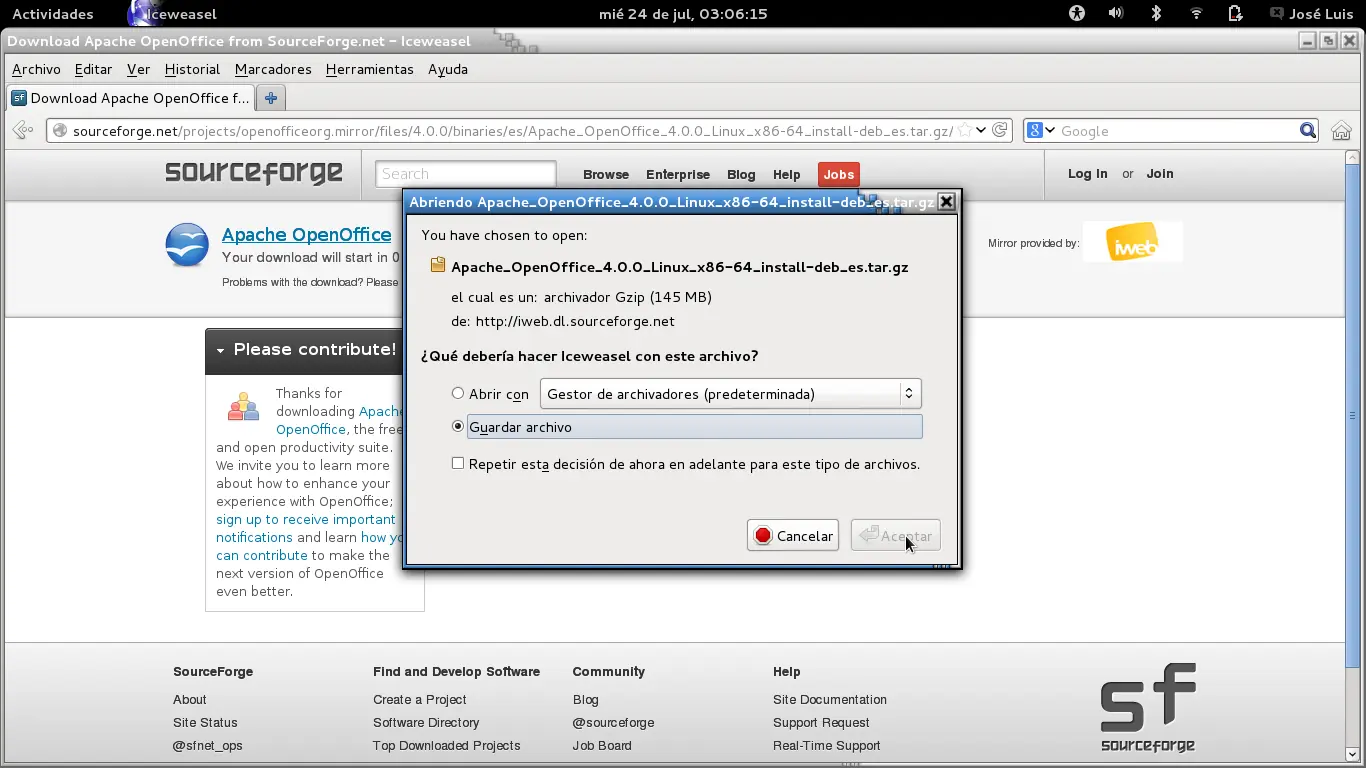Open Actividades overview in top panel
Viewport: 1366px width, 768px height.
coord(52,13)
